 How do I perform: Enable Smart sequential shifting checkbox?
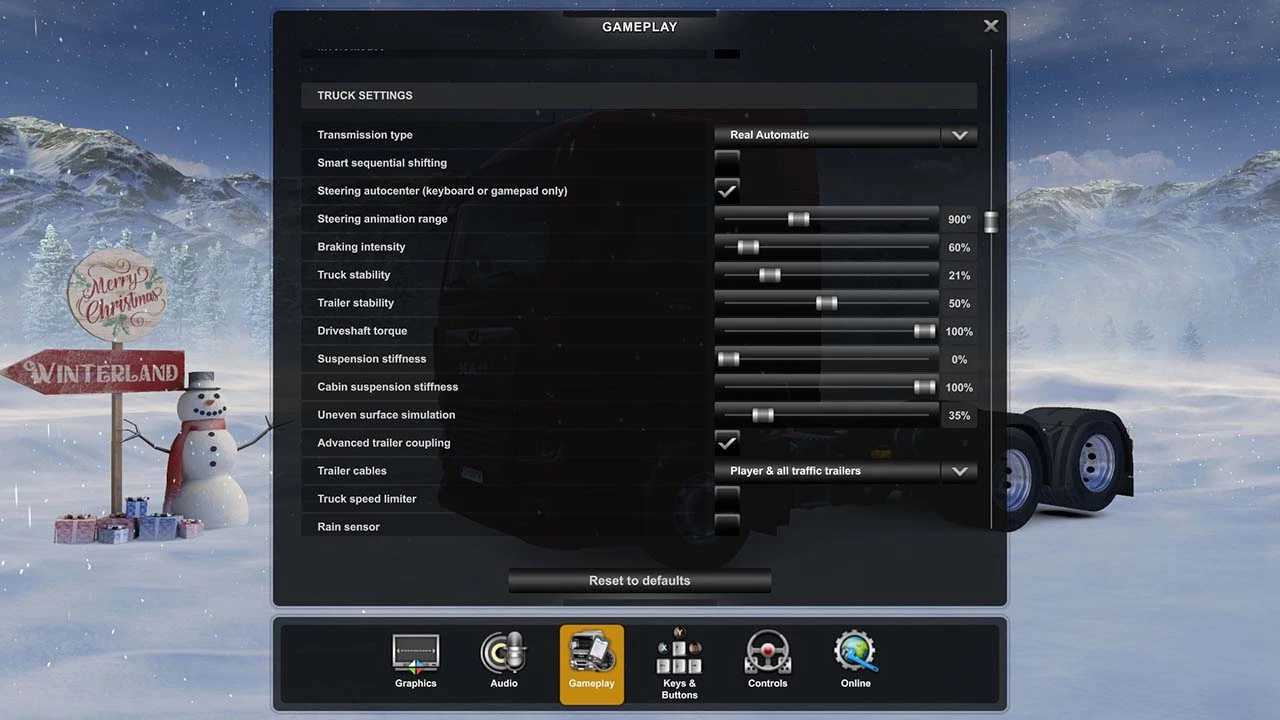727,163
